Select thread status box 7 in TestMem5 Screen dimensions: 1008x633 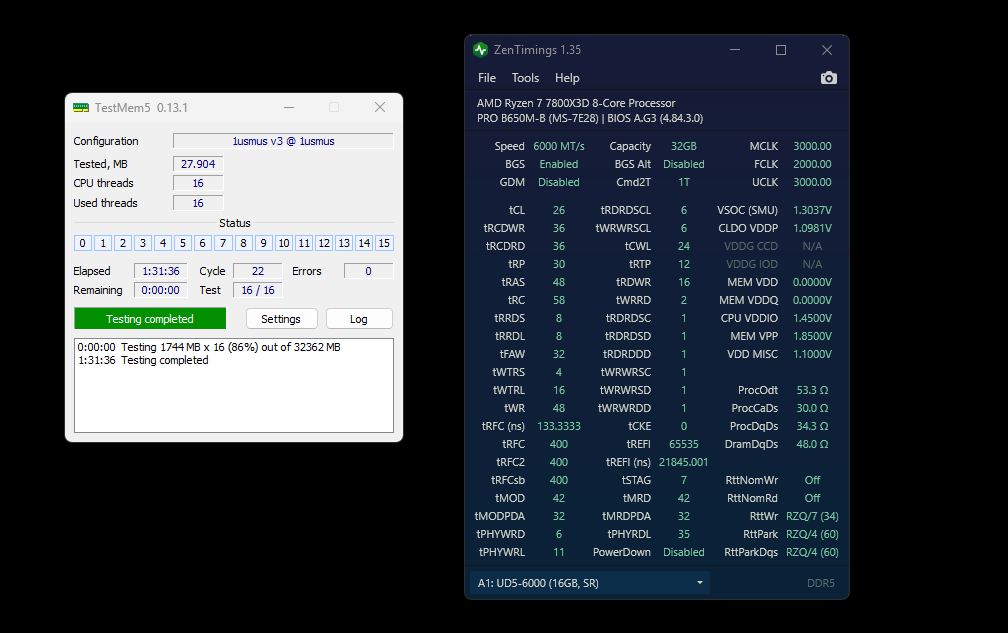(223, 243)
